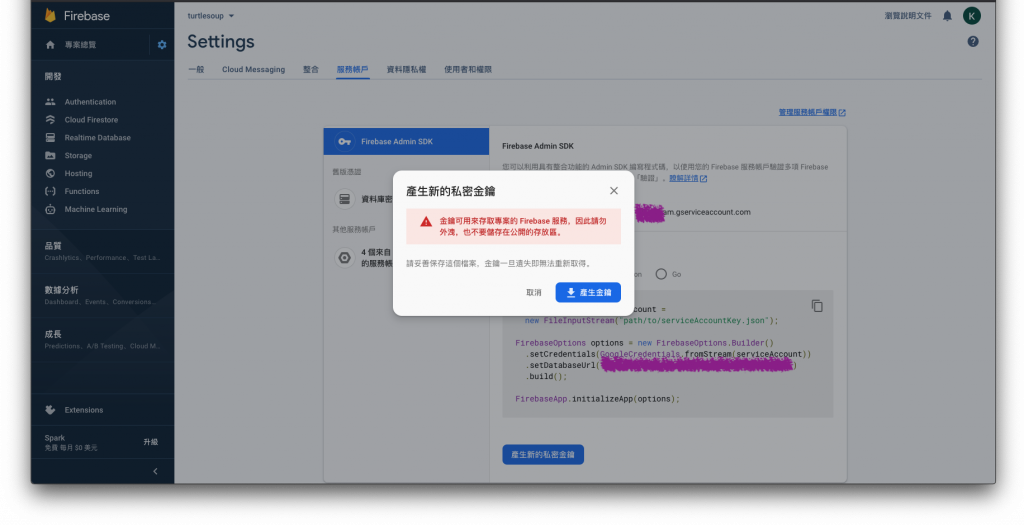Open Realtime Database in the sidebar
The width and height of the screenshot is (1024, 525).
pyautogui.click(x=97, y=138)
